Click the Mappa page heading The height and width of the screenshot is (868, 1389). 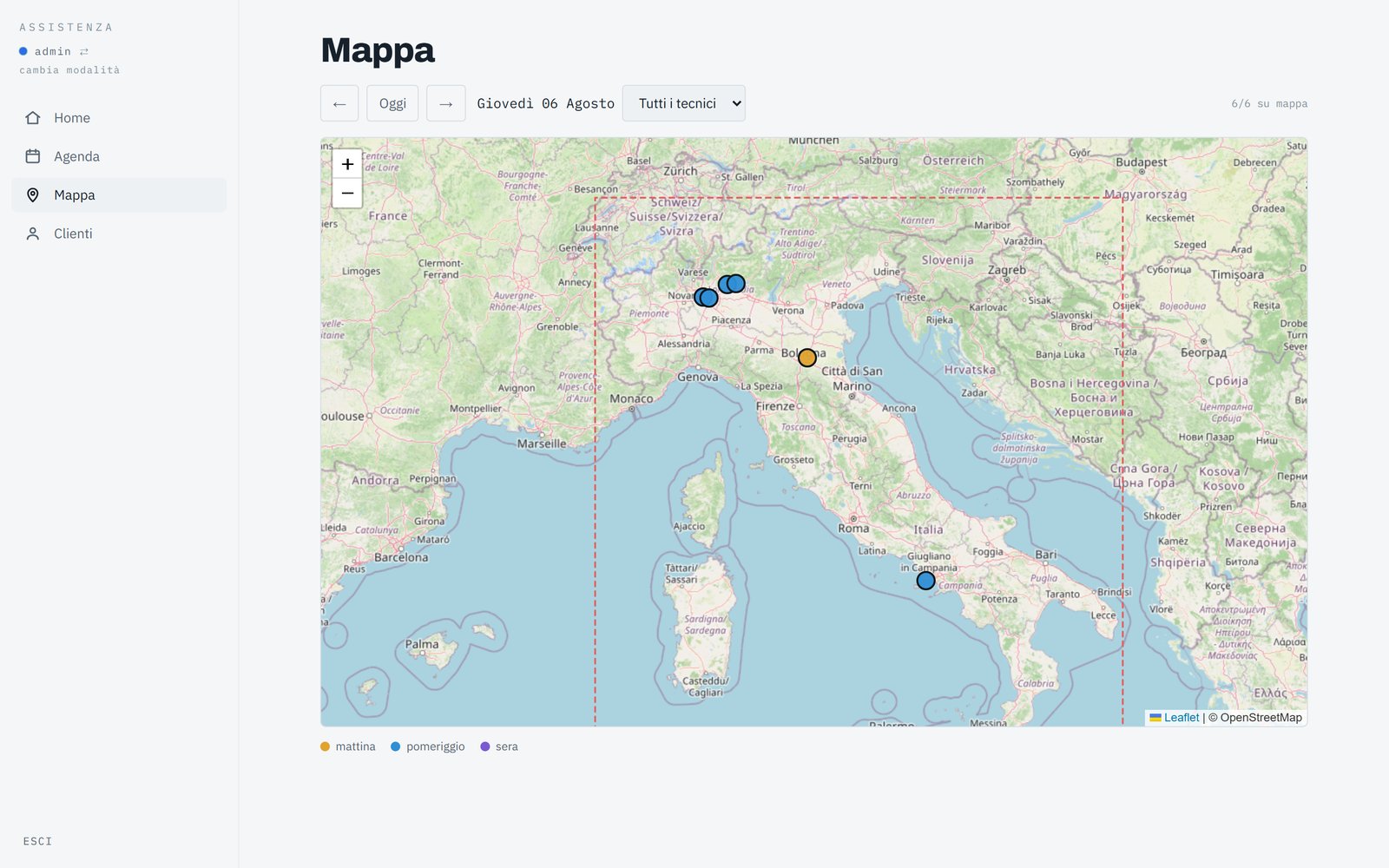coord(378,50)
